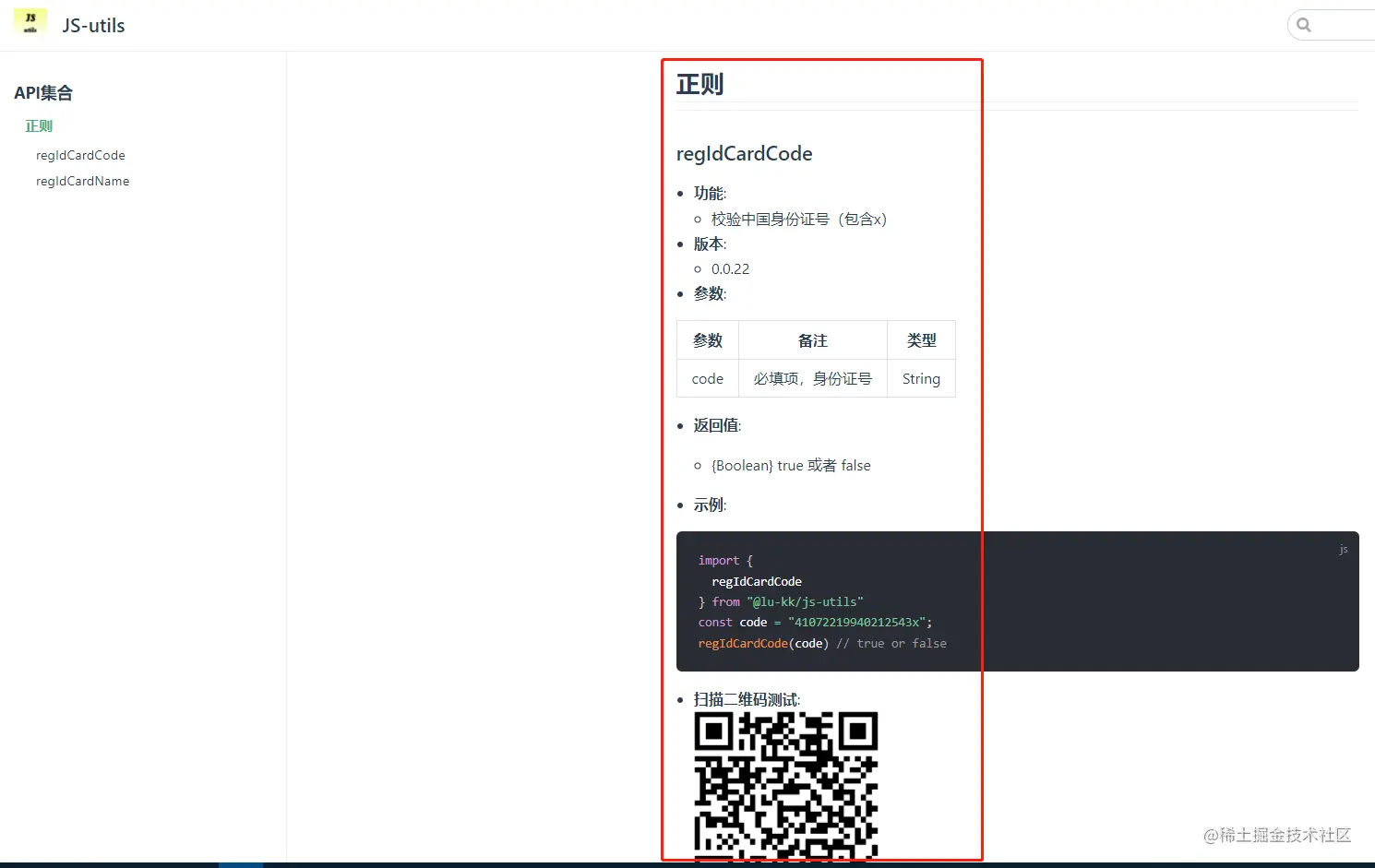
Task: Open the 正则 section in the sidebar
Action: tap(39, 125)
